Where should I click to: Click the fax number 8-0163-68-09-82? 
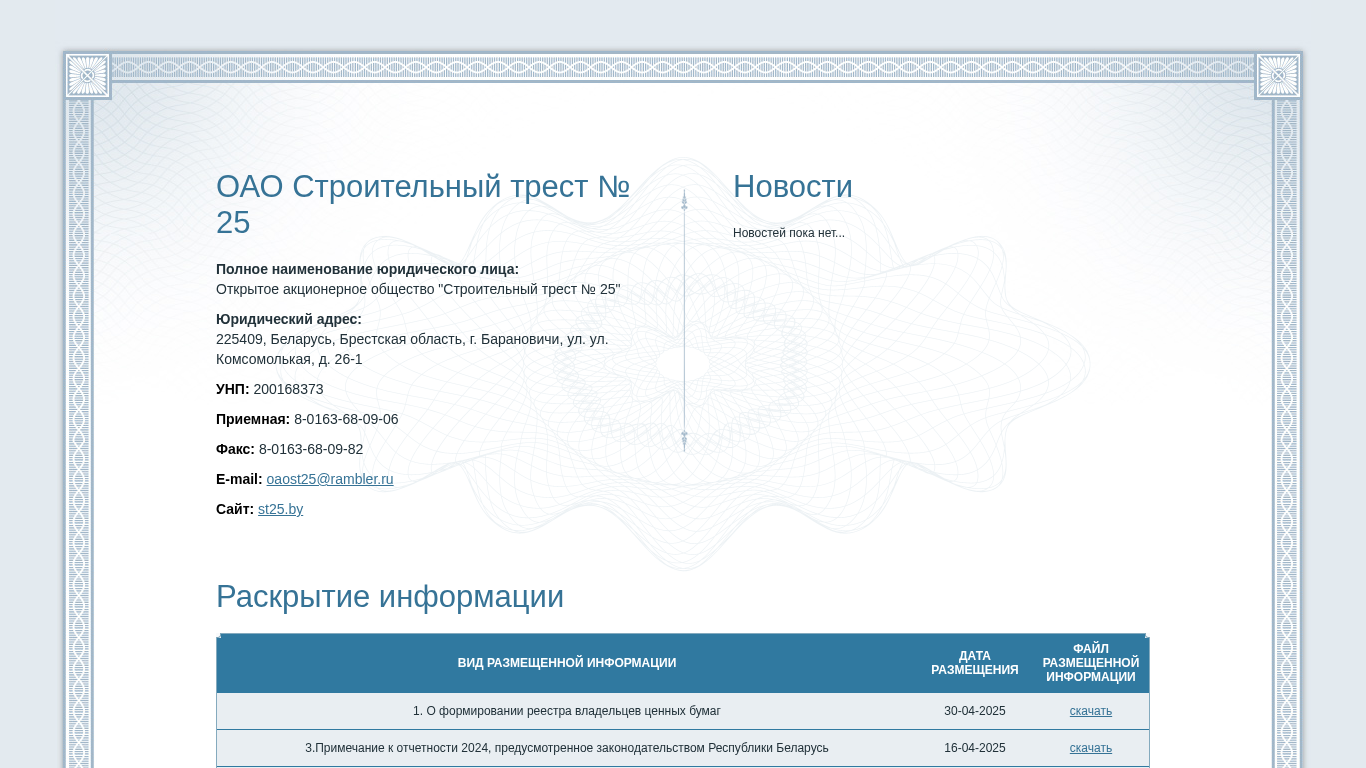coord(311,449)
